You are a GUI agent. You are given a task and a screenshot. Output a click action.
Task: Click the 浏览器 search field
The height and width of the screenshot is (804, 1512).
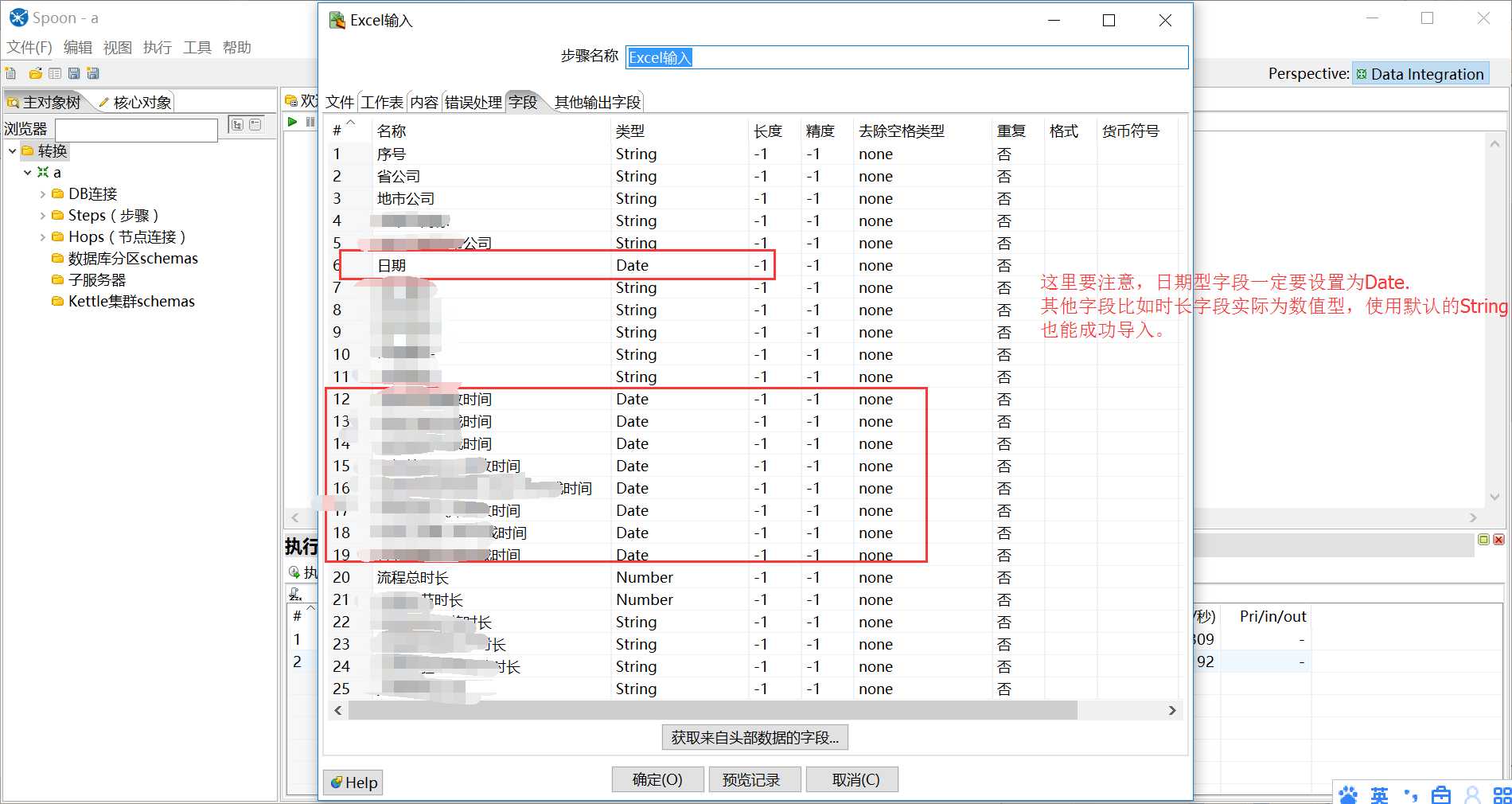[136, 129]
